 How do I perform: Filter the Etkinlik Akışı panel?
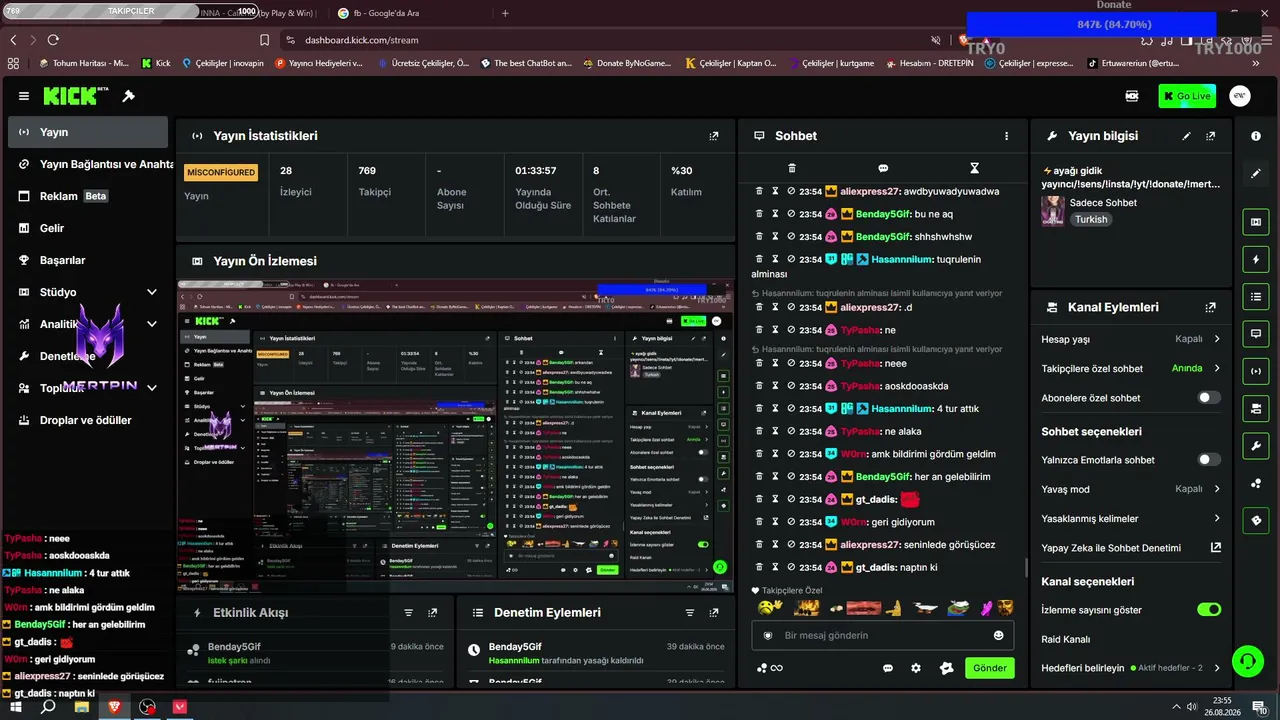point(408,613)
